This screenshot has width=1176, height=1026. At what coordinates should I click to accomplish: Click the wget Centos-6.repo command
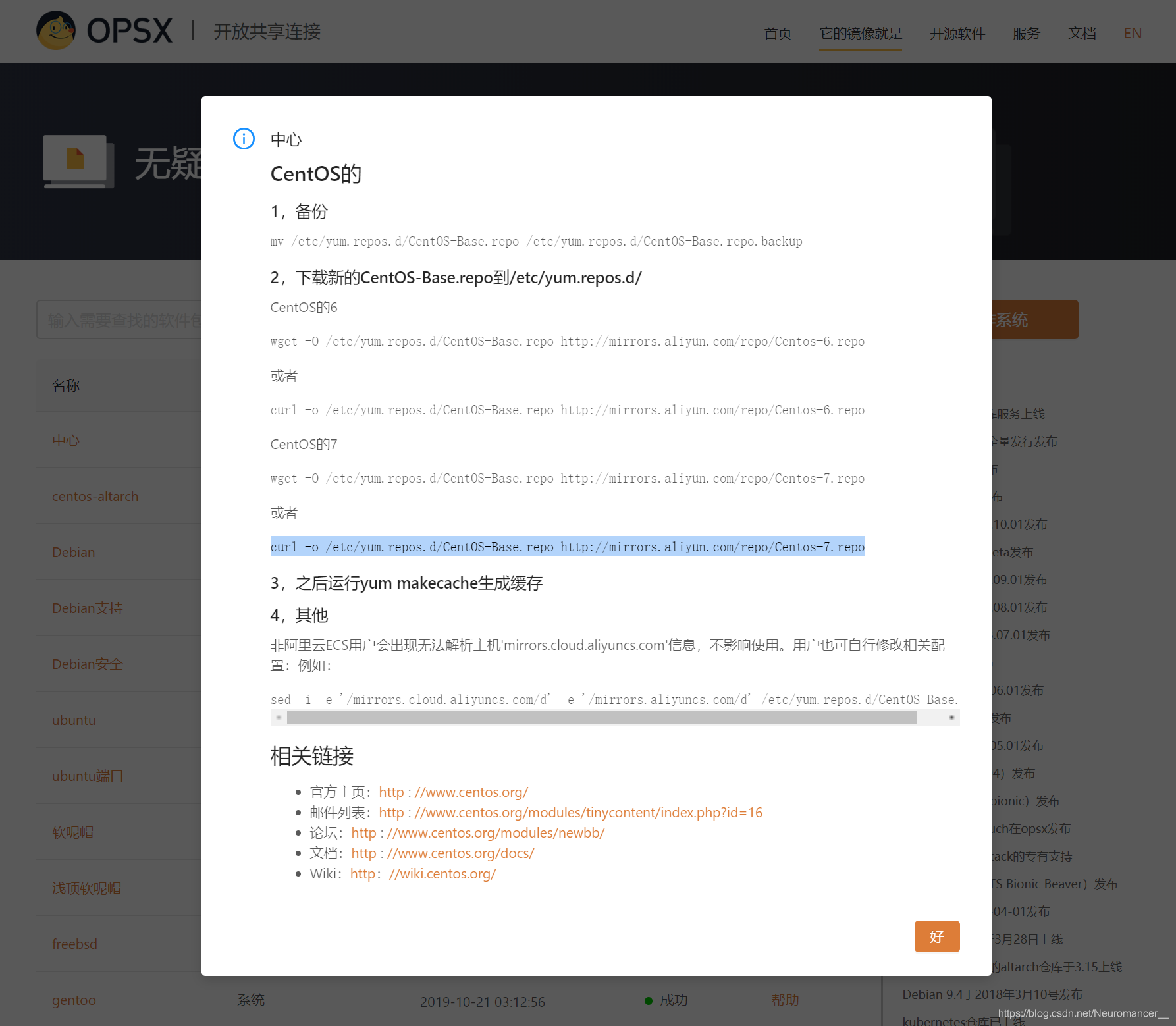pos(568,341)
